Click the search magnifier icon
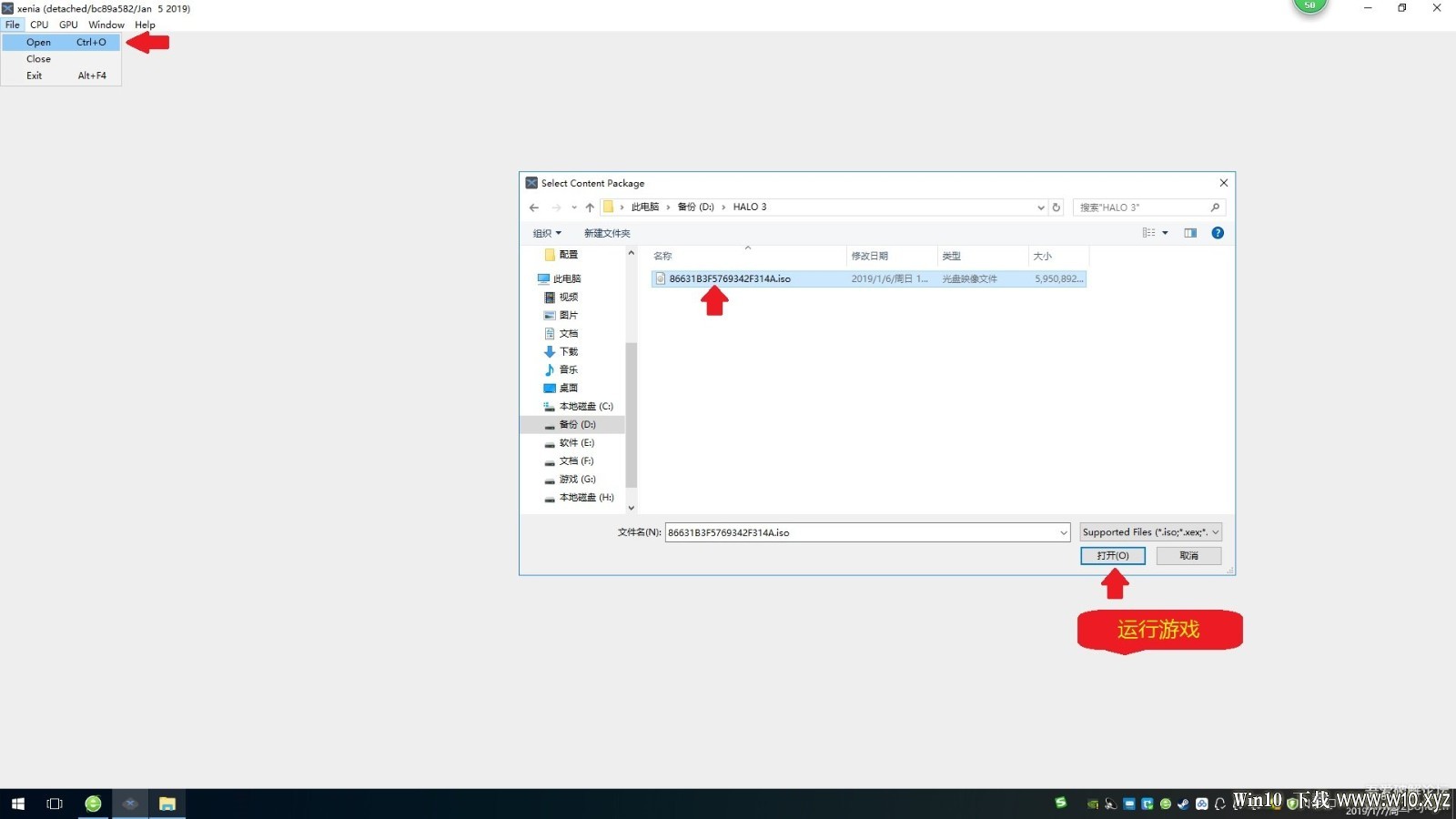 pos(1215,207)
